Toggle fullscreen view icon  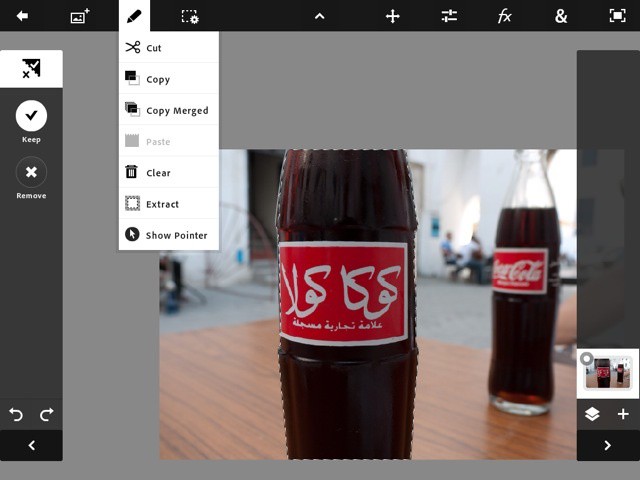tap(617, 16)
